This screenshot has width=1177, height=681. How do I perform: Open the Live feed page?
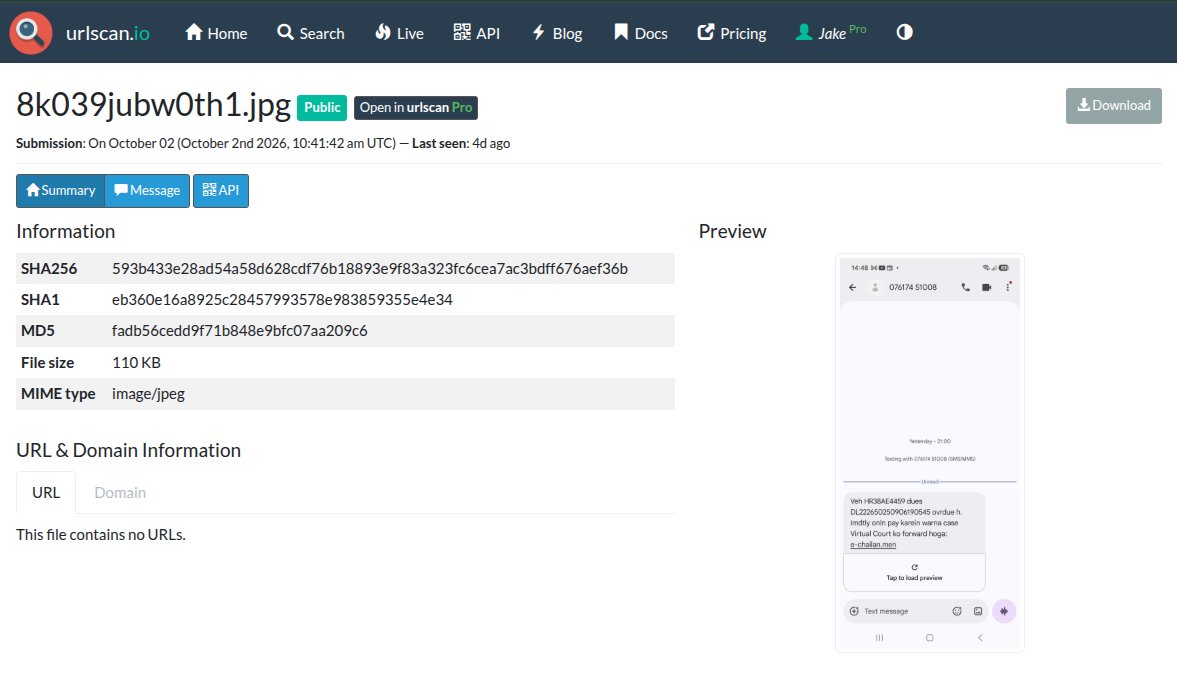tap(399, 33)
